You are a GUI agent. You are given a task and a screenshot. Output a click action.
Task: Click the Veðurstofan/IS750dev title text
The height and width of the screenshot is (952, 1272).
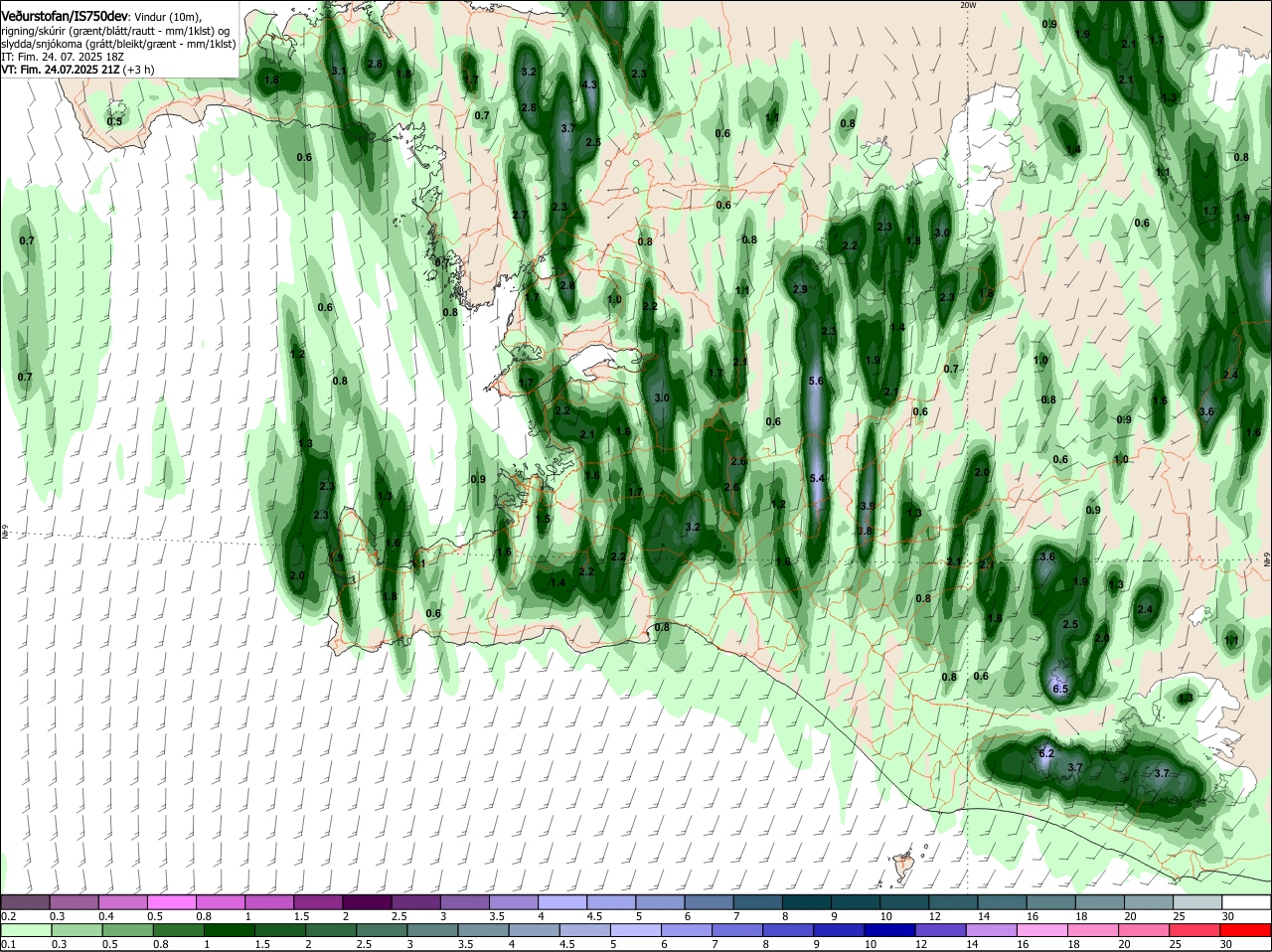[x=65, y=17]
